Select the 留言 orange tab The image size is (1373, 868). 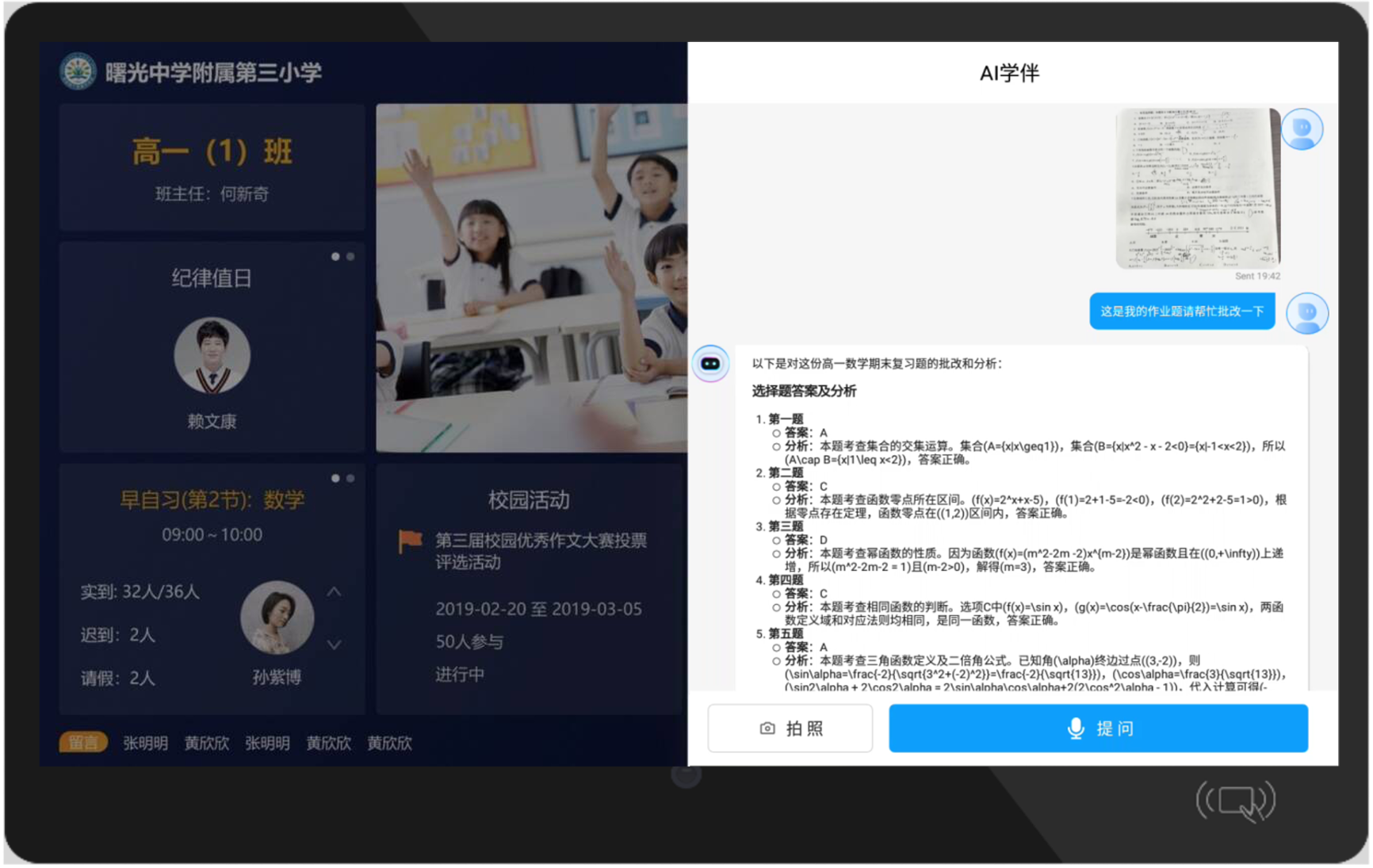[x=83, y=743]
